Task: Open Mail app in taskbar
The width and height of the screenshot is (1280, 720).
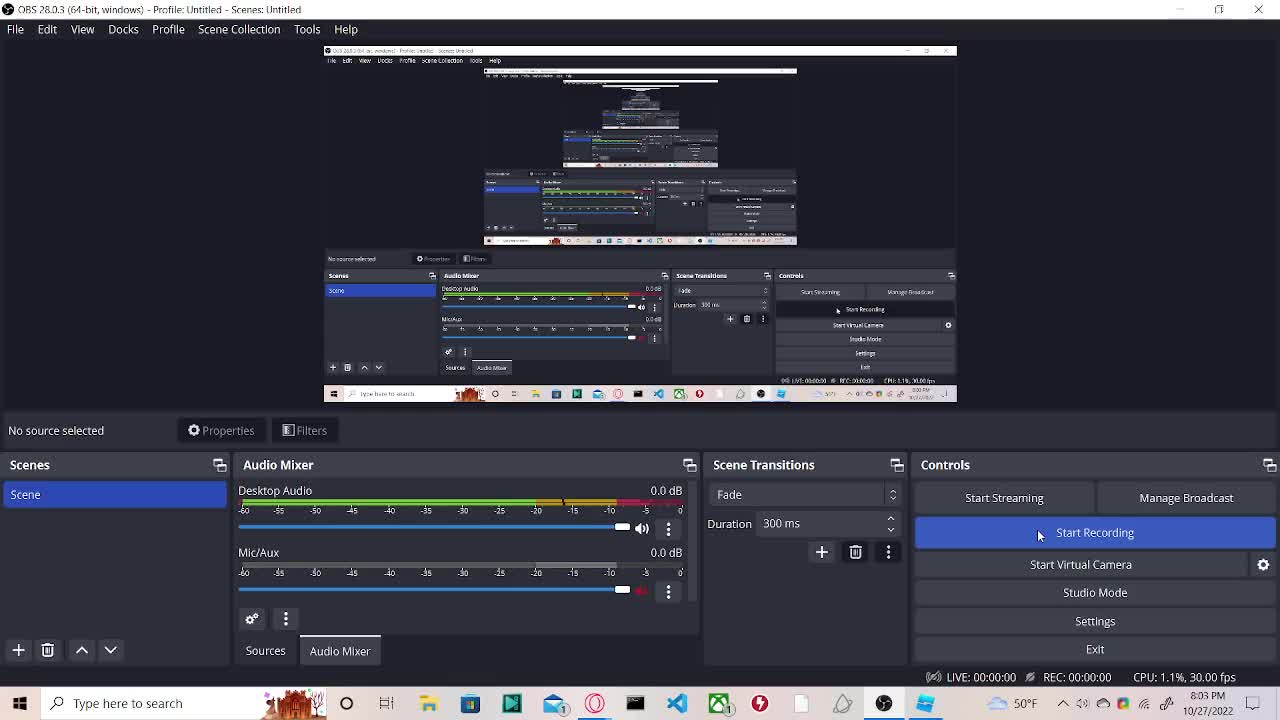Action: click(x=553, y=703)
